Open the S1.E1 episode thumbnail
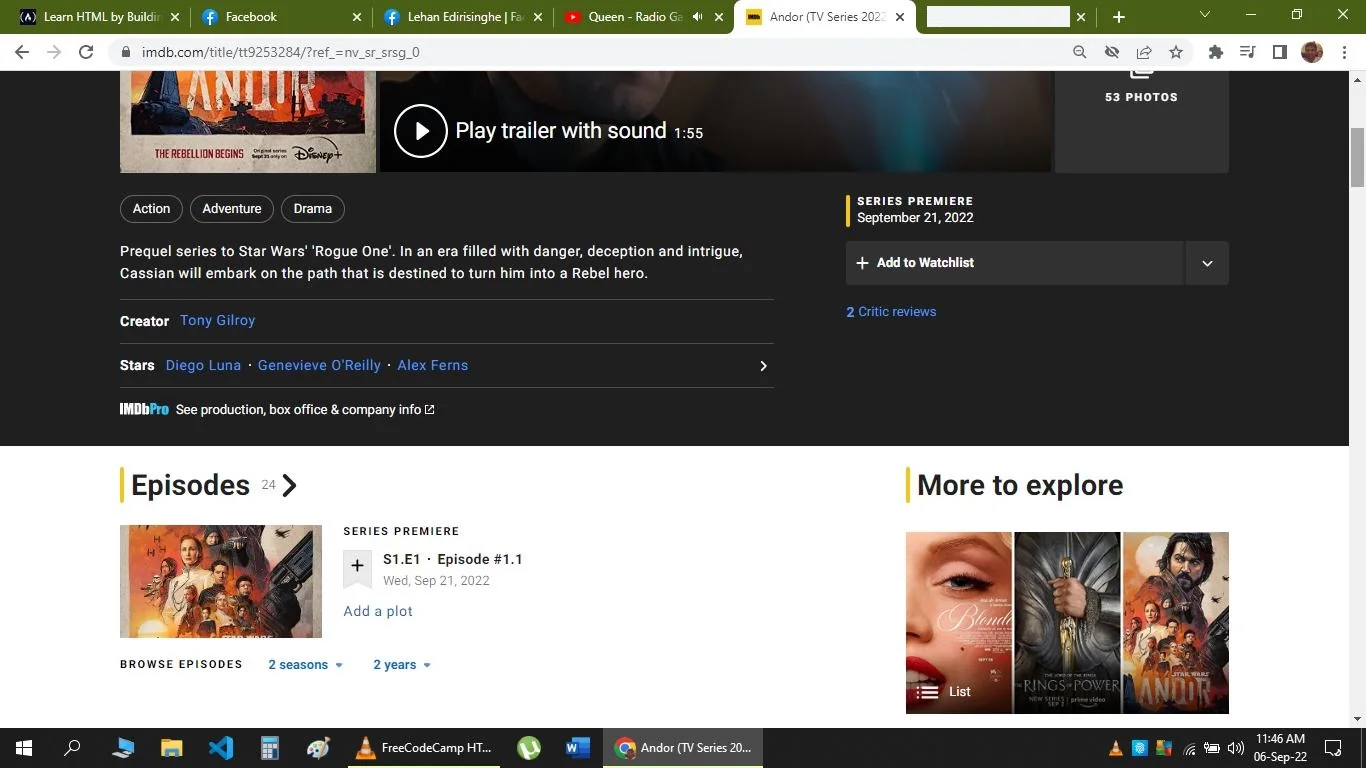This screenshot has width=1366, height=768. point(221,582)
